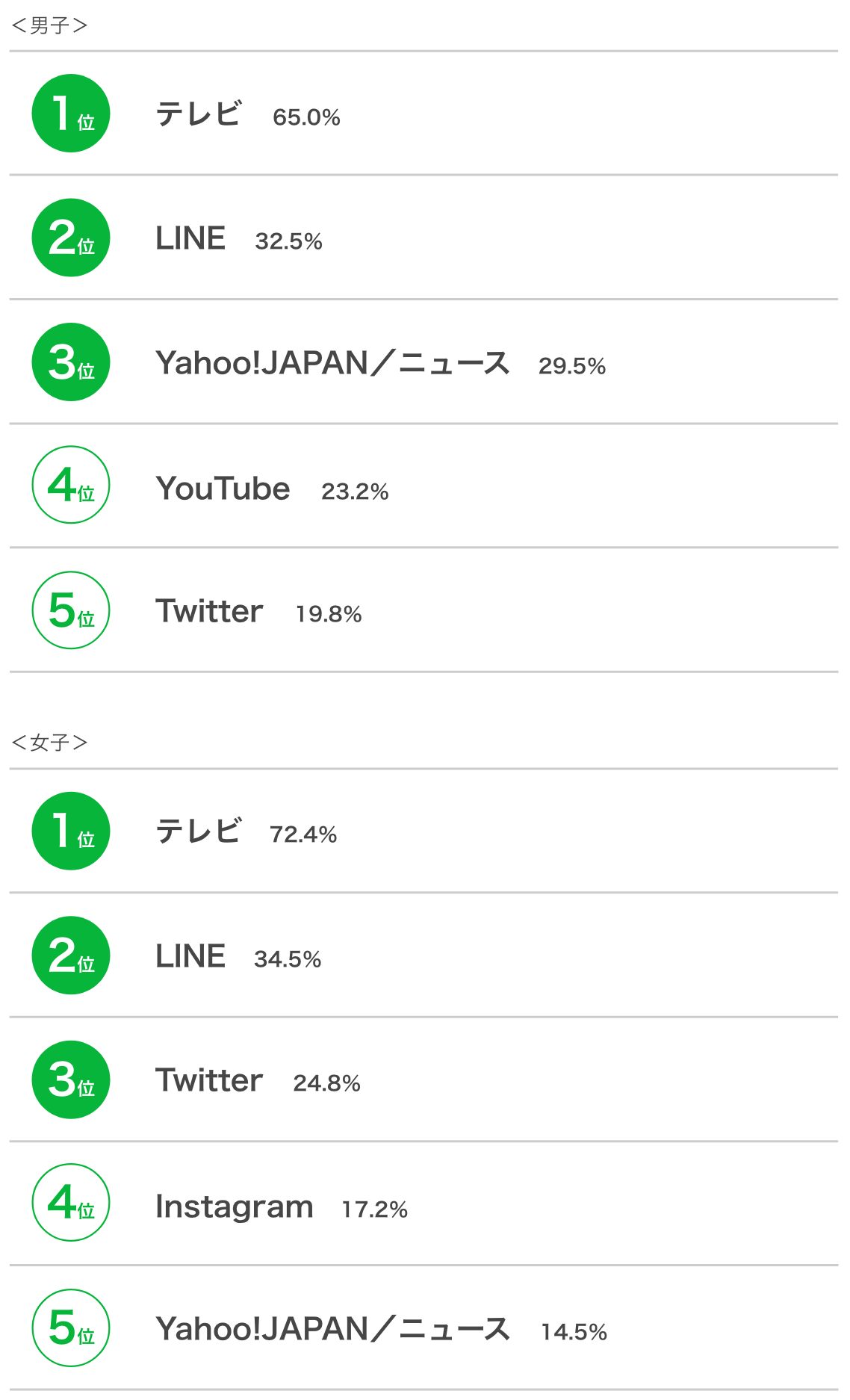Click the ＜女子＞ section heading
Screen dimensions: 850x1400
(50, 743)
